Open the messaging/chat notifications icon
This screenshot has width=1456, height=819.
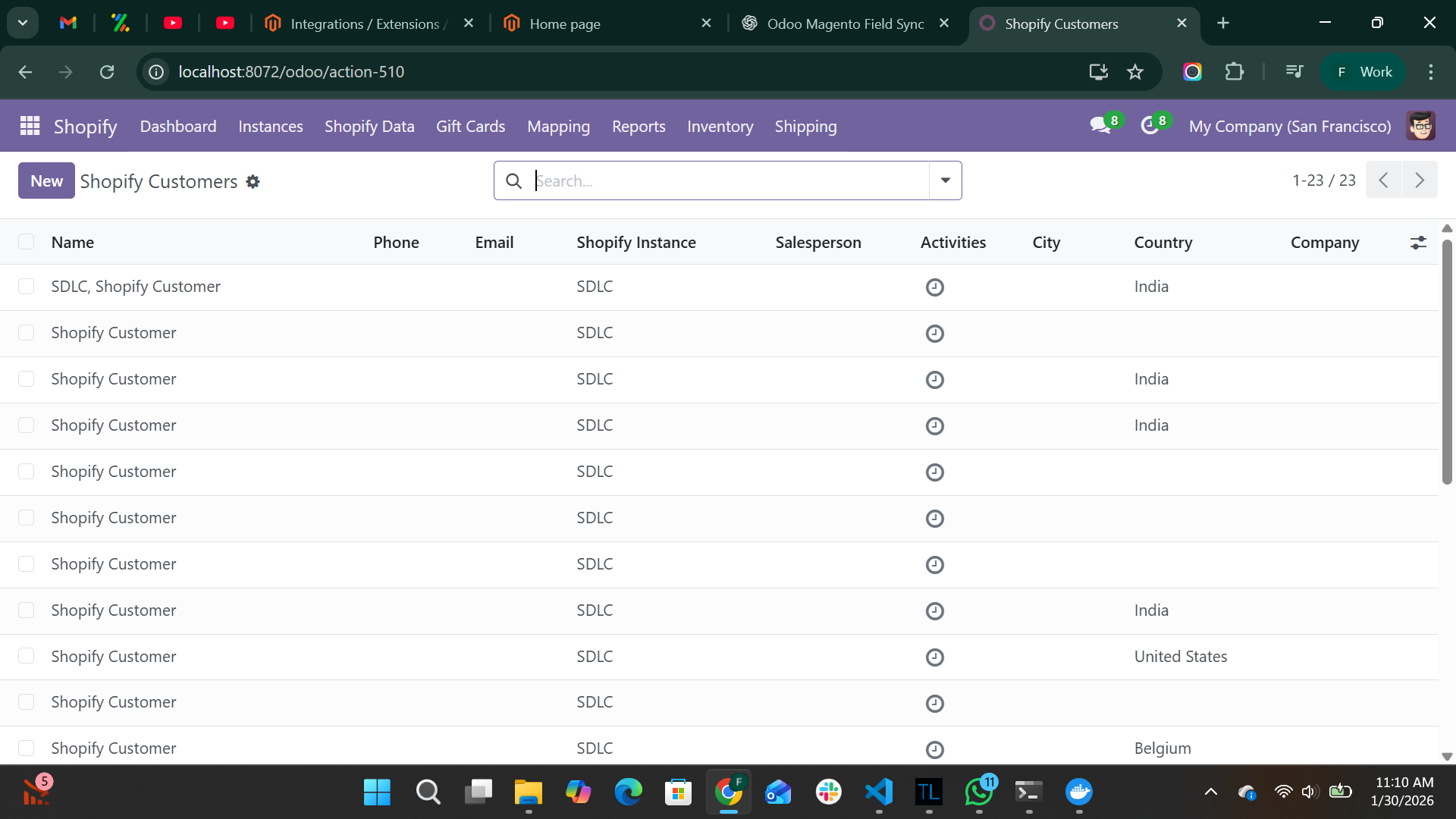1101,126
